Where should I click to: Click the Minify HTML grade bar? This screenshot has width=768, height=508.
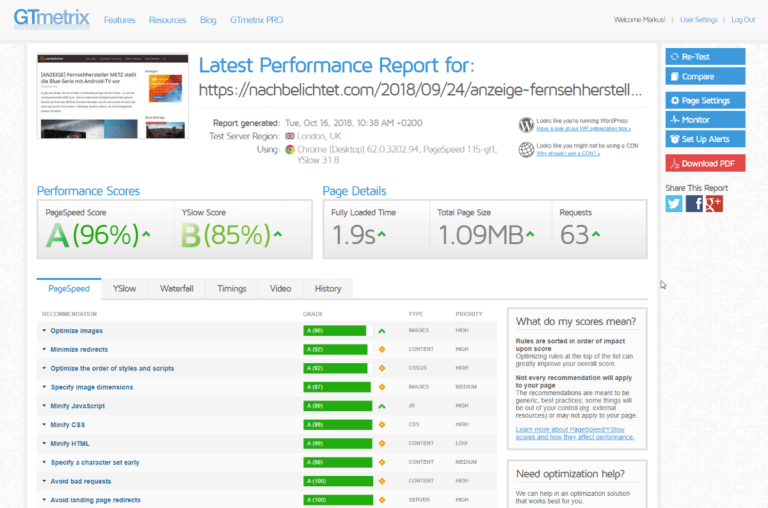[335, 443]
